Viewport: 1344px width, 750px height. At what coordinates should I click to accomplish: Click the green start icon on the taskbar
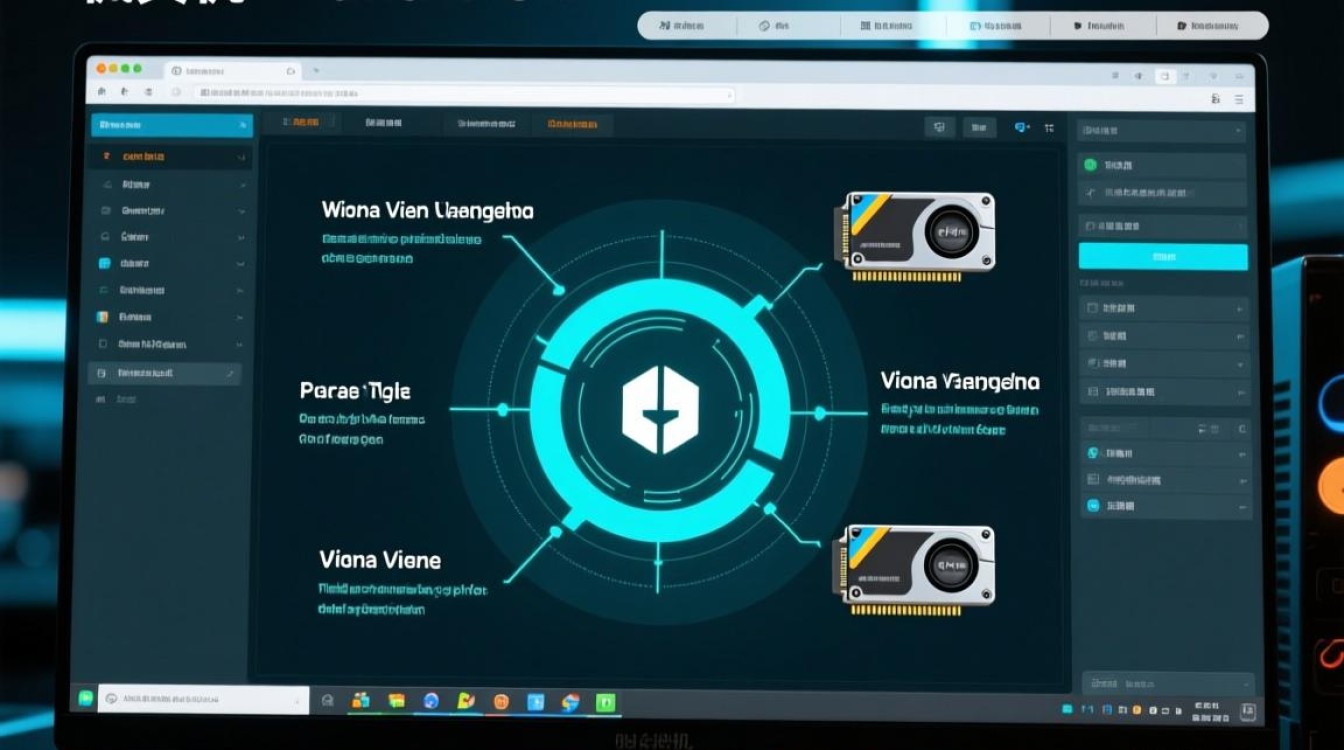pos(86,699)
